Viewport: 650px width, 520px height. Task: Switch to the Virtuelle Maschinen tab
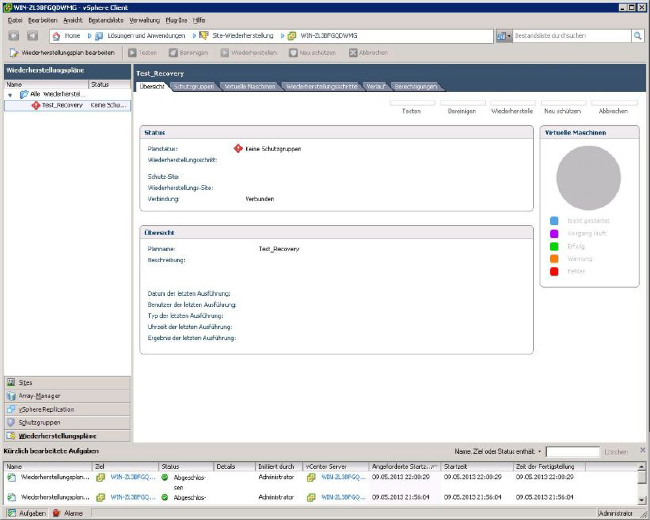tap(249, 87)
